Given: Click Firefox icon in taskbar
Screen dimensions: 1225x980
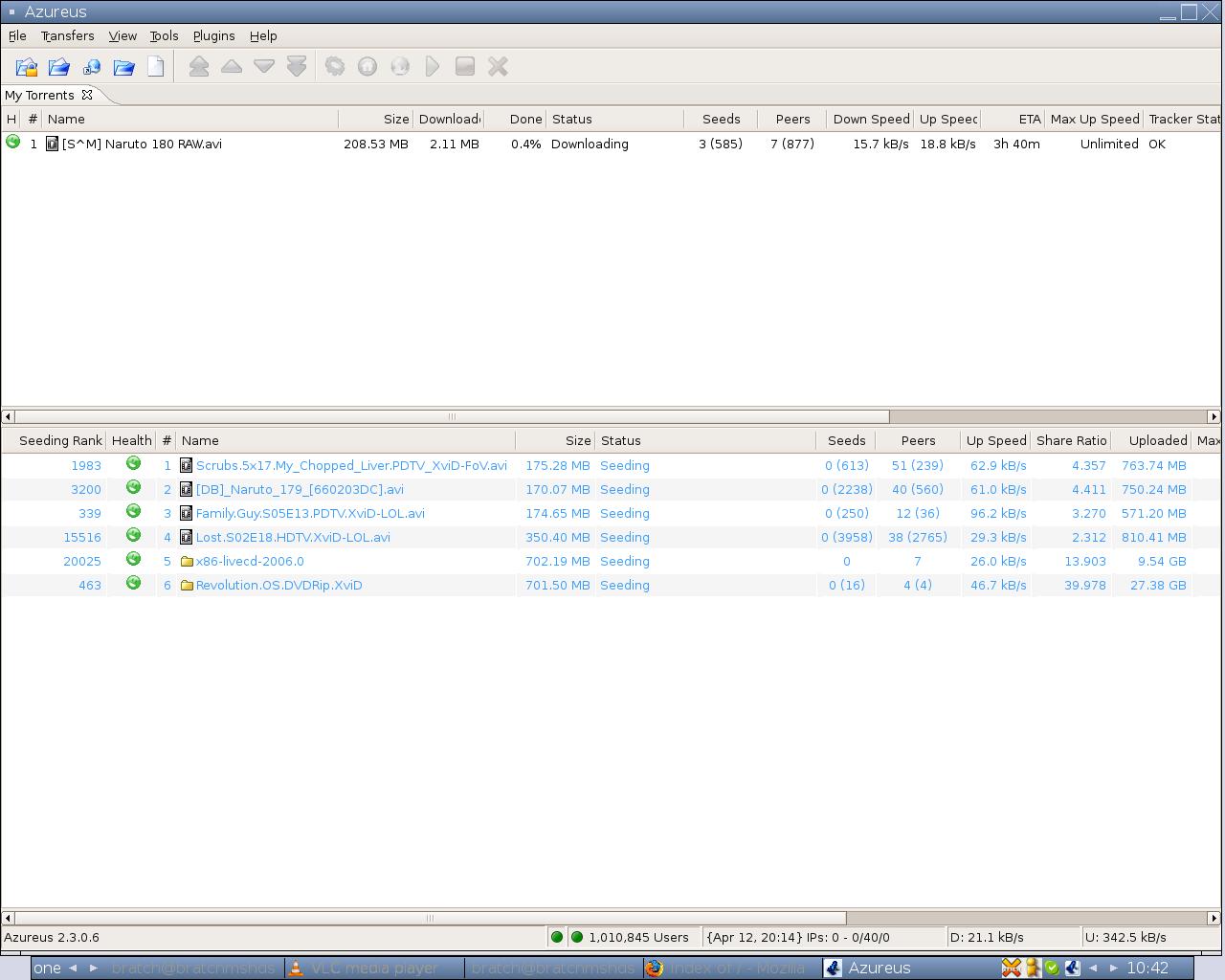Looking at the screenshot, I should pyautogui.click(x=655, y=968).
